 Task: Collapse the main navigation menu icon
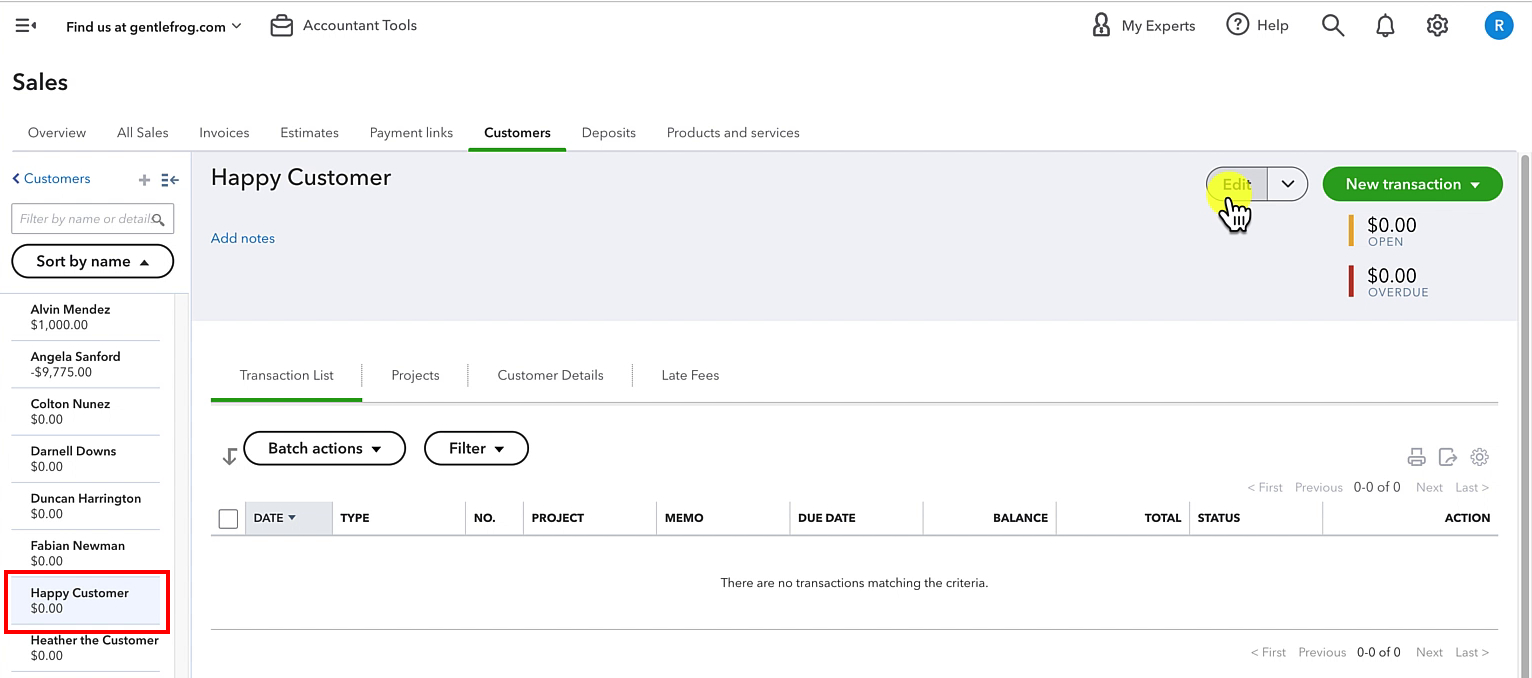point(26,26)
